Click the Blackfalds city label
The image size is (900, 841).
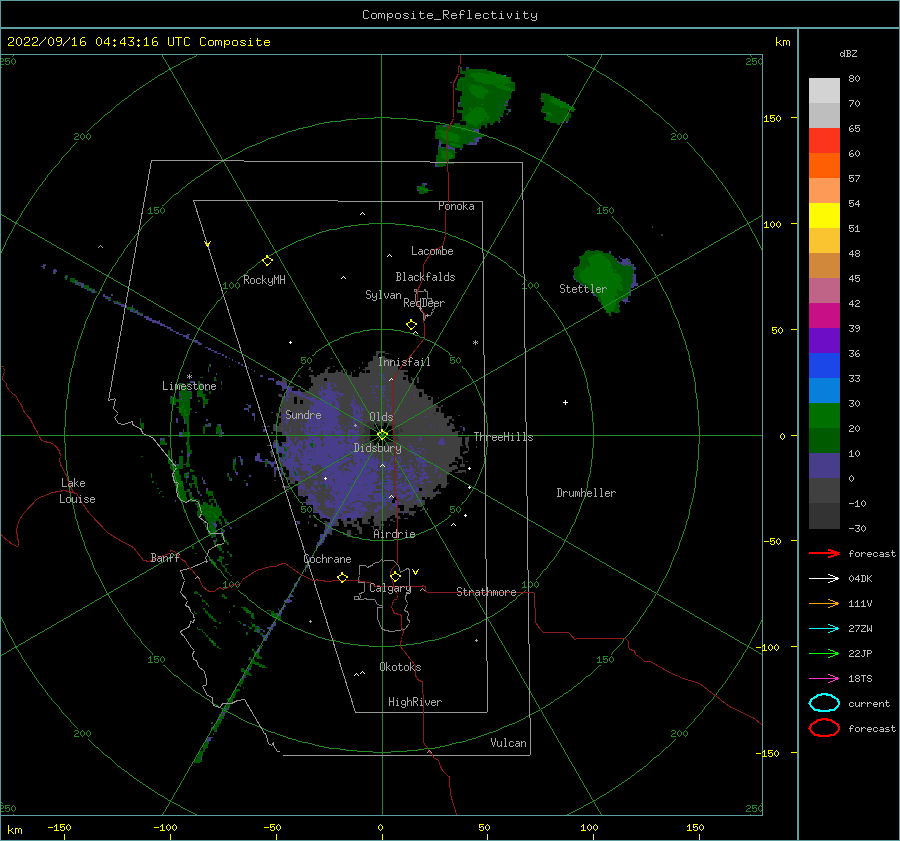point(425,277)
